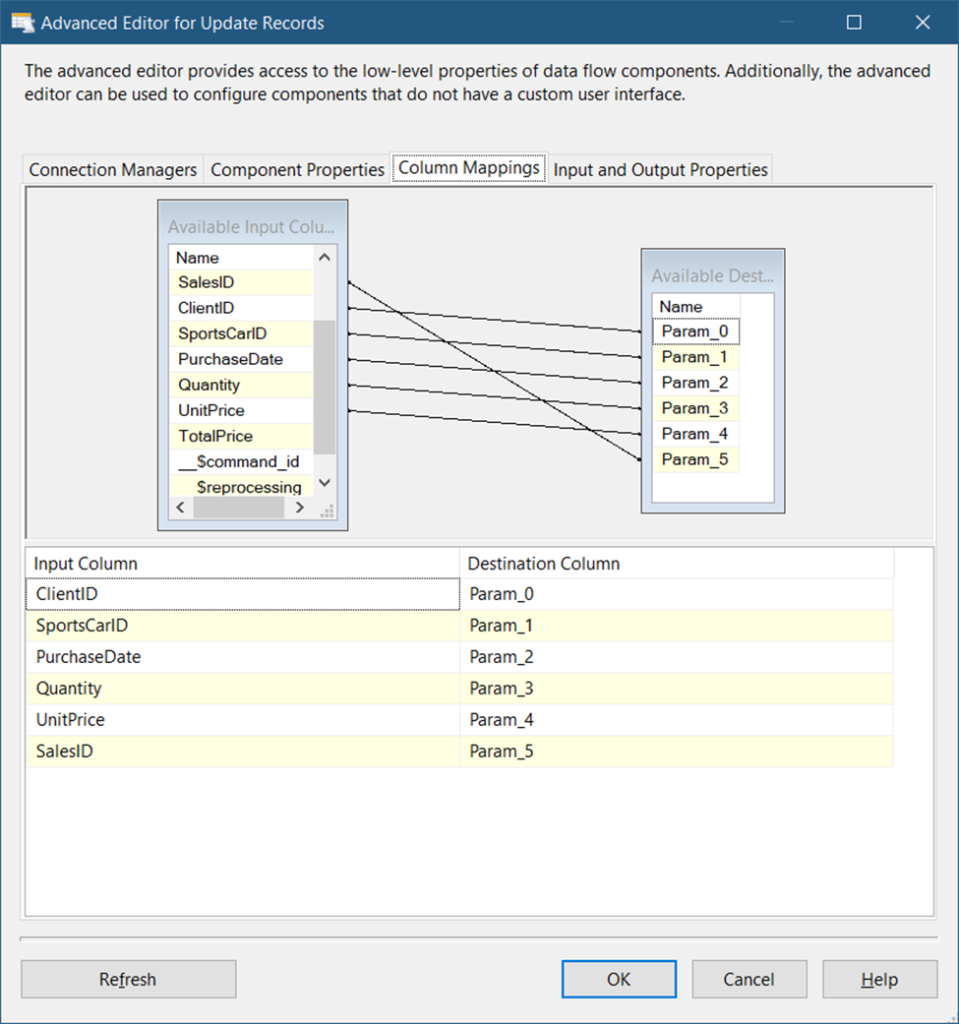
Task: Open the Param_5 destination column cell
Action: pyautogui.click(x=676, y=751)
